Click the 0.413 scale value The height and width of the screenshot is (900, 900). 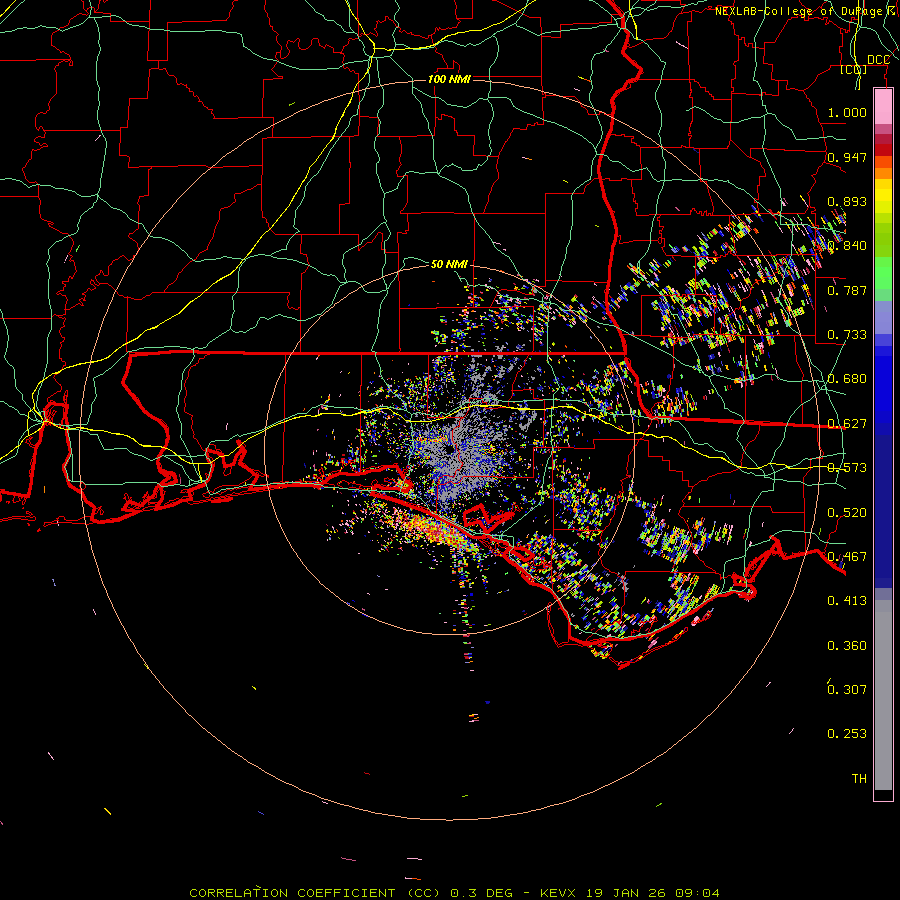(x=847, y=601)
